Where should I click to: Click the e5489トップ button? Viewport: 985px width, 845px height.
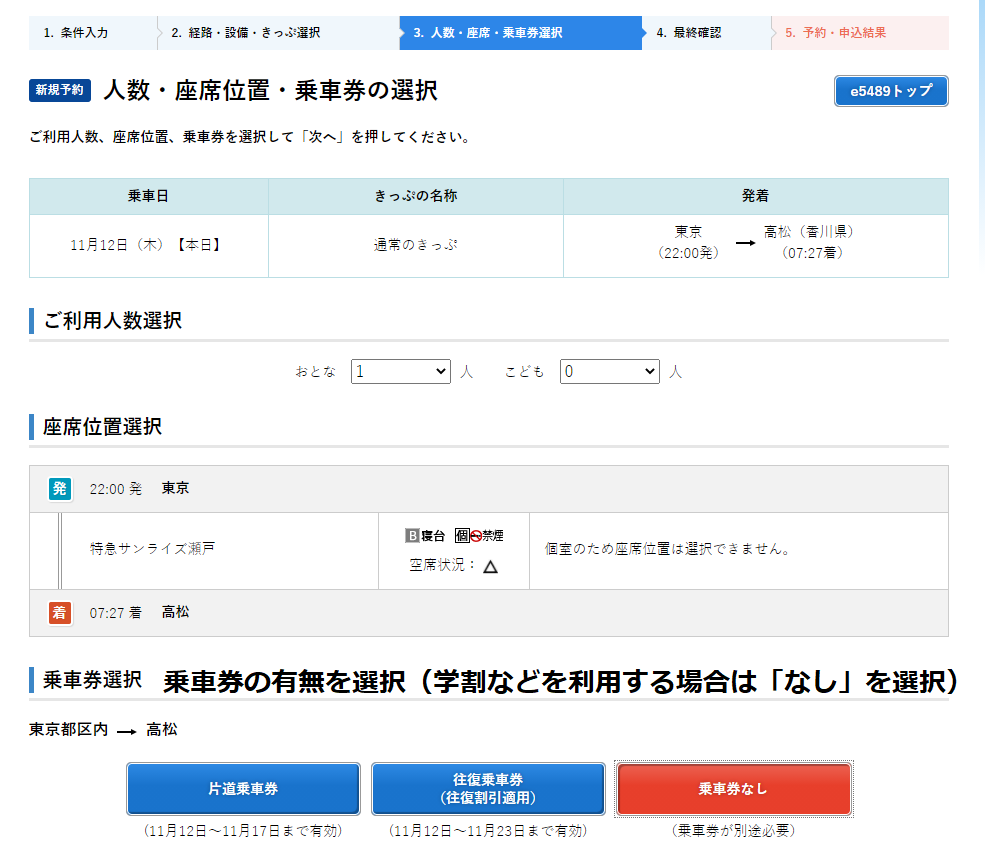(x=890, y=90)
